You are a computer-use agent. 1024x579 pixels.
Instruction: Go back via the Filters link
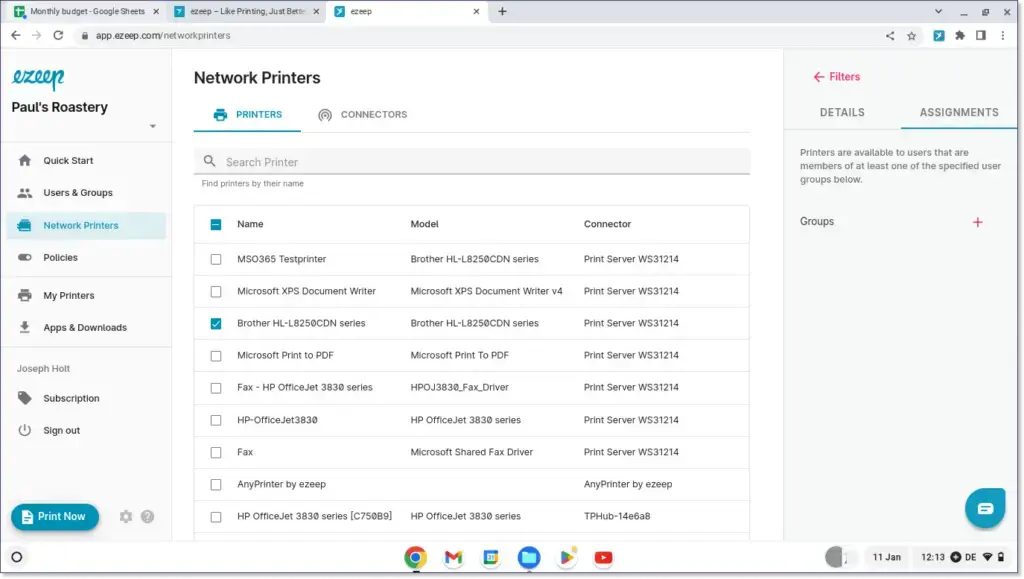click(x=836, y=76)
